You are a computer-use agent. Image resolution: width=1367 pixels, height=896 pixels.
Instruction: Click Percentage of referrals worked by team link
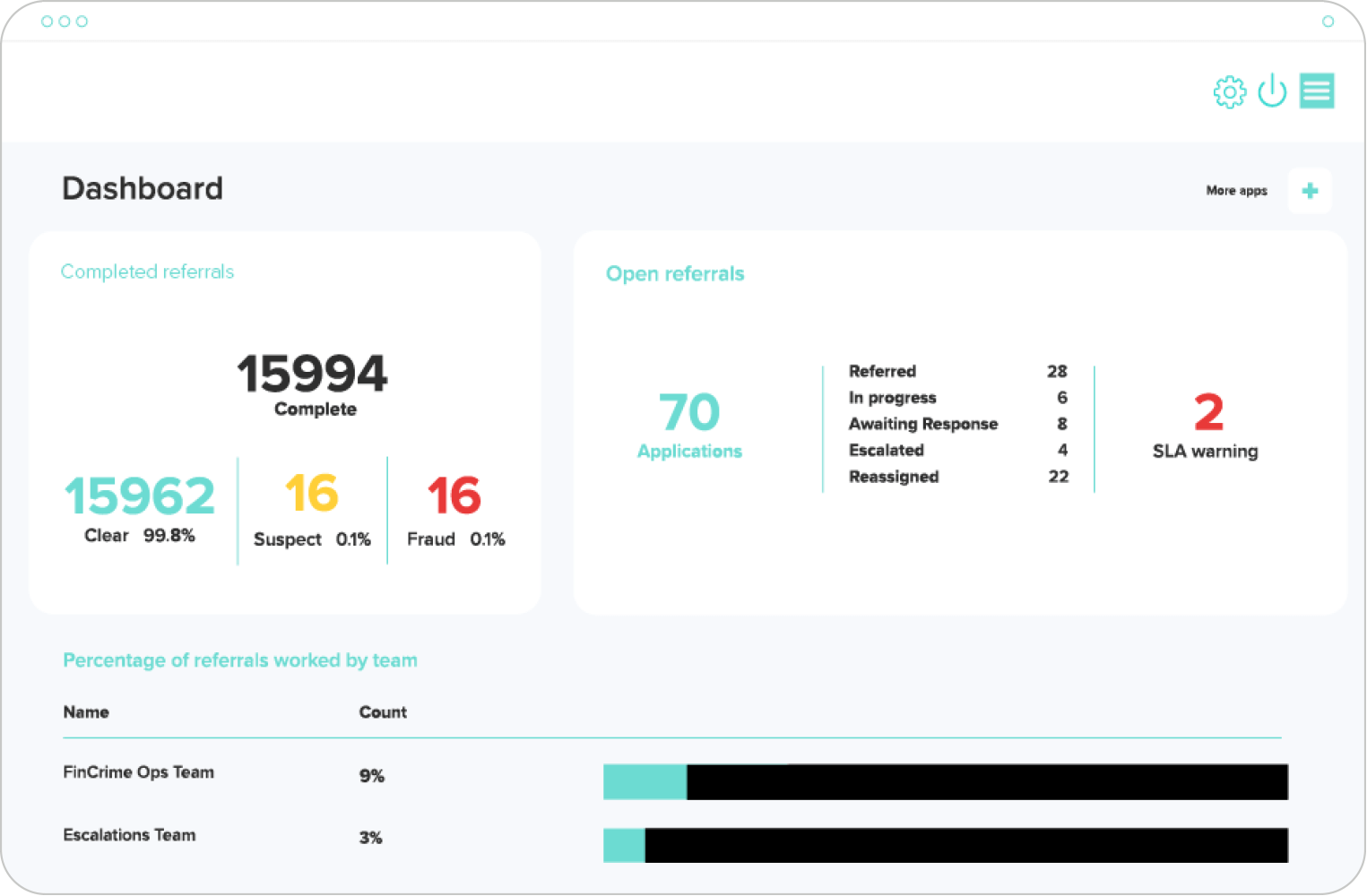[x=239, y=660]
